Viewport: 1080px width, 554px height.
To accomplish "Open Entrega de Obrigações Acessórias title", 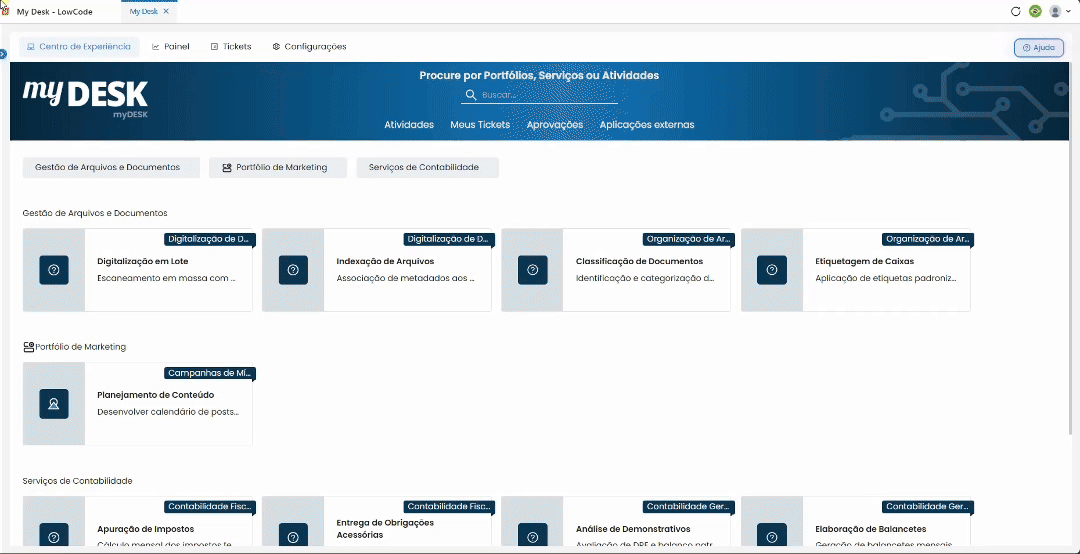I will tap(385, 529).
